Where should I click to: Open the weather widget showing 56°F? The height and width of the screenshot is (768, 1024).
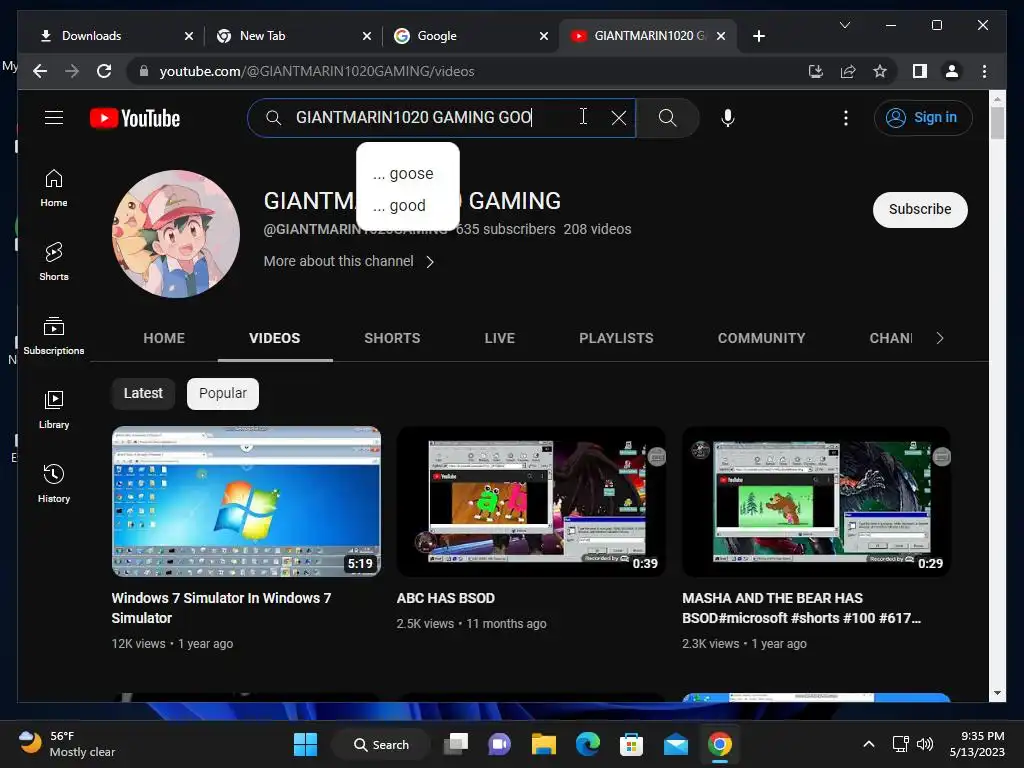coord(66,744)
